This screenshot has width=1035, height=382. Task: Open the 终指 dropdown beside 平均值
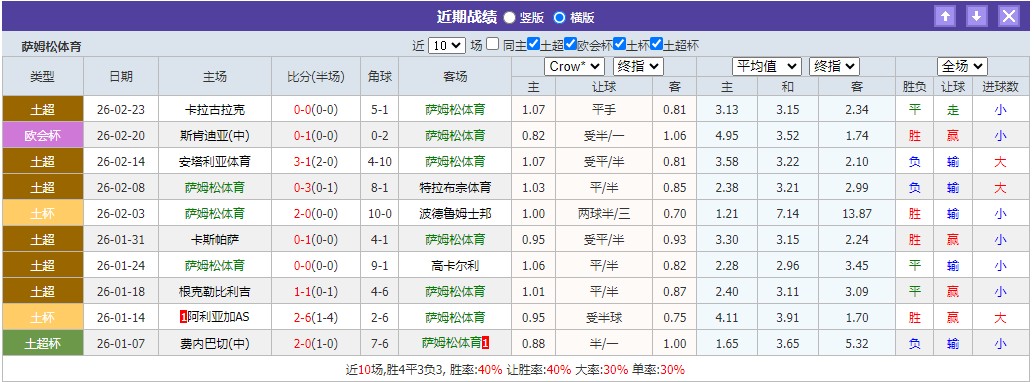tap(834, 66)
